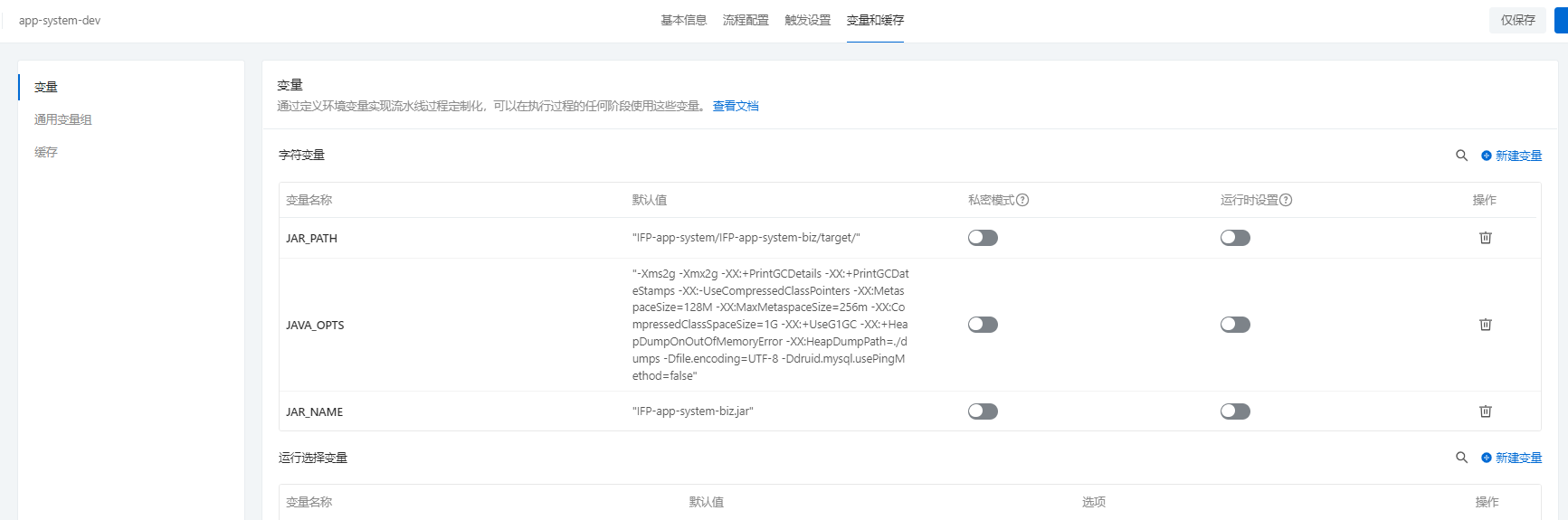Click help icon next to 运行时设置

coord(1286,200)
